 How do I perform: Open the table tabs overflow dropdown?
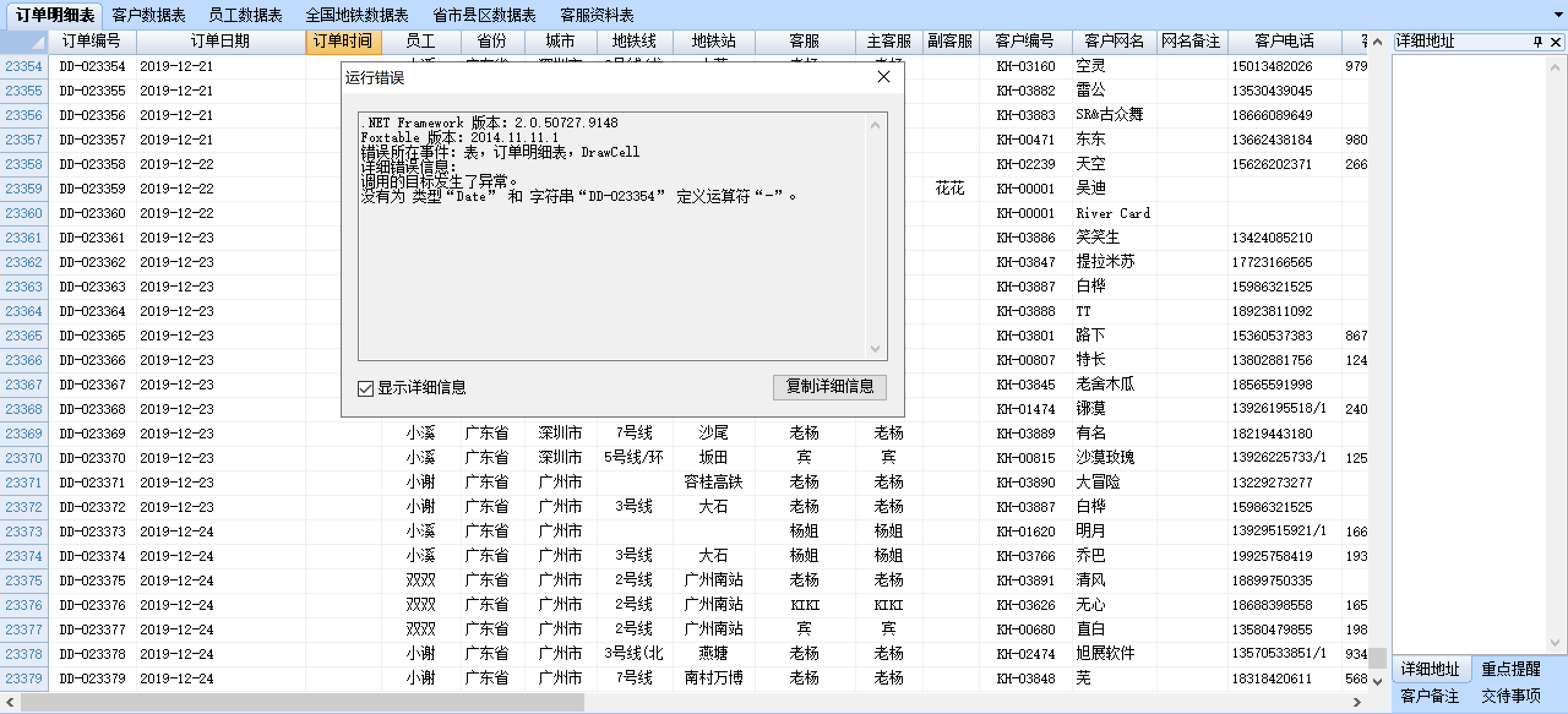[1558, 15]
